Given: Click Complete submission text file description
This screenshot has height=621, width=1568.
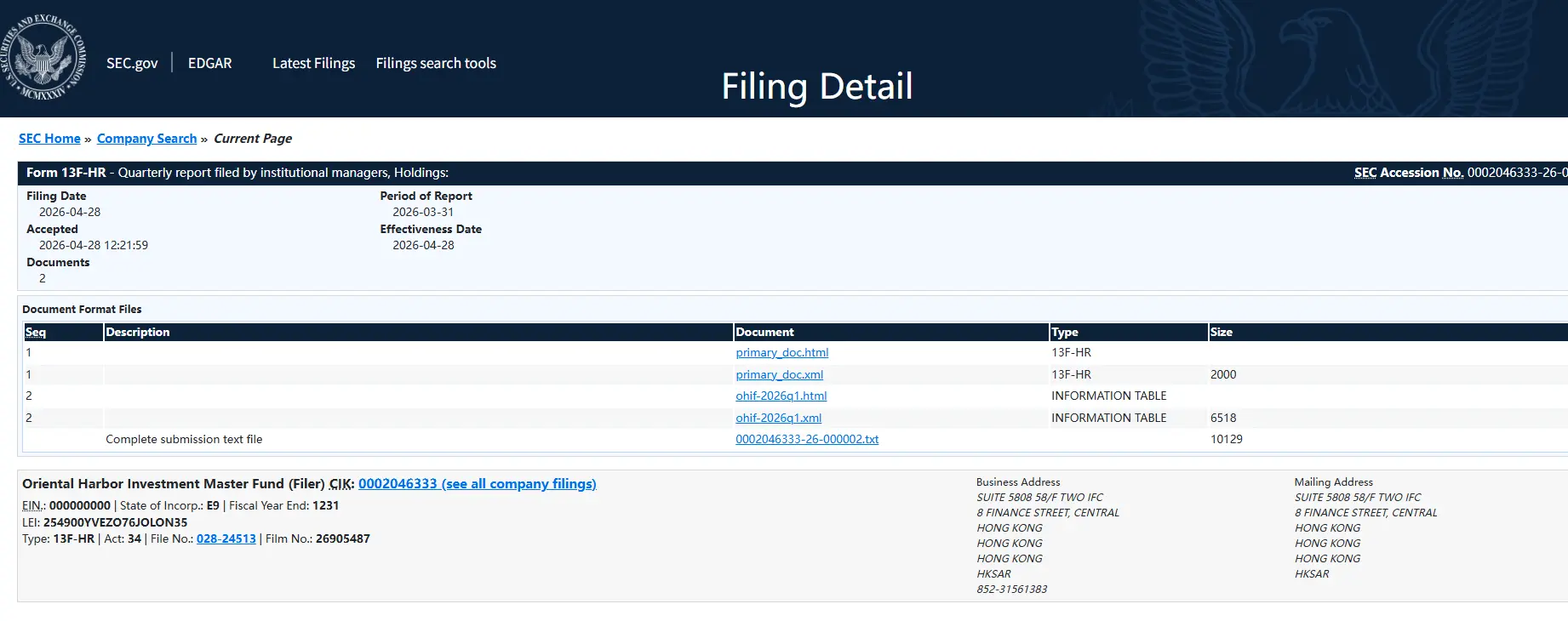Looking at the screenshot, I should (x=184, y=439).
